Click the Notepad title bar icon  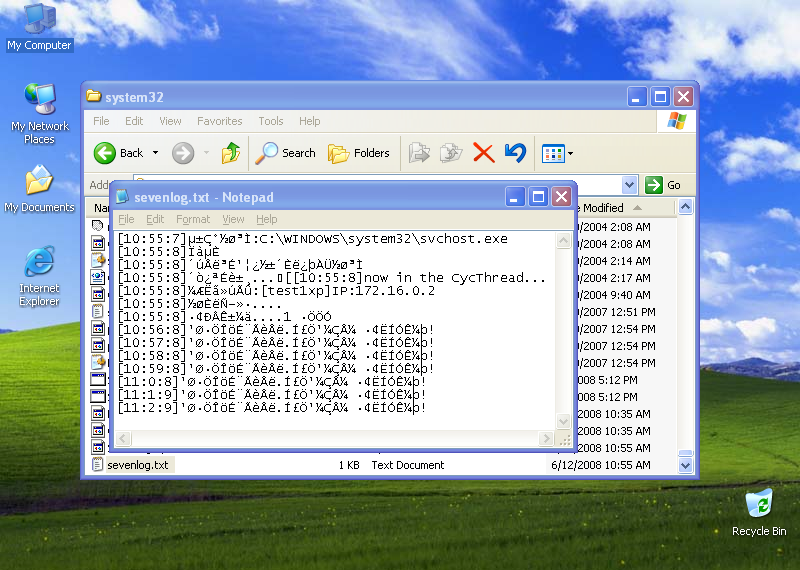pos(122,197)
